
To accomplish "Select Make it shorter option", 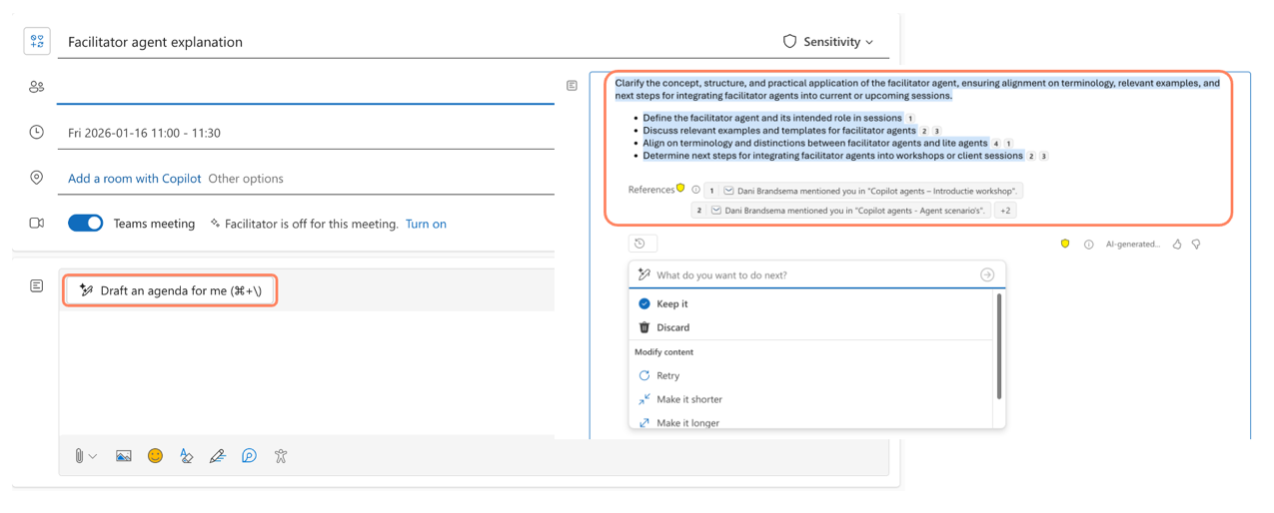I will pos(688,399).
